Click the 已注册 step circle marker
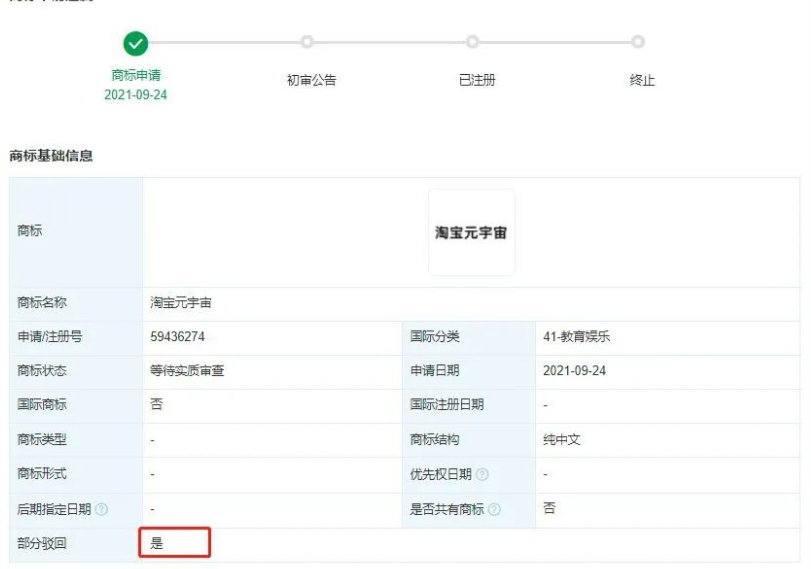811x569 pixels. [x=472, y=42]
